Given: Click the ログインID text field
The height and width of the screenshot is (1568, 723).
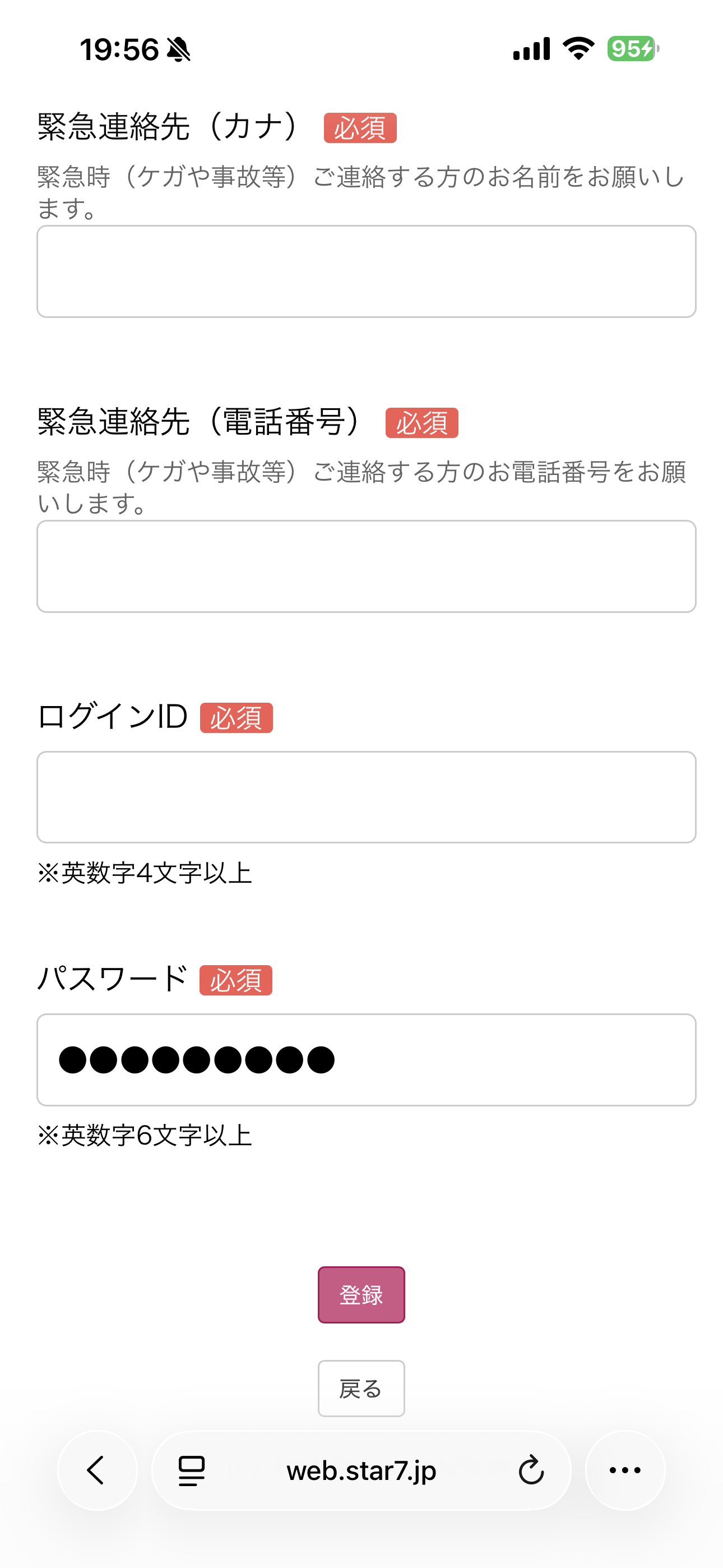Looking at the screenshot, I should [x=367, y=797].
